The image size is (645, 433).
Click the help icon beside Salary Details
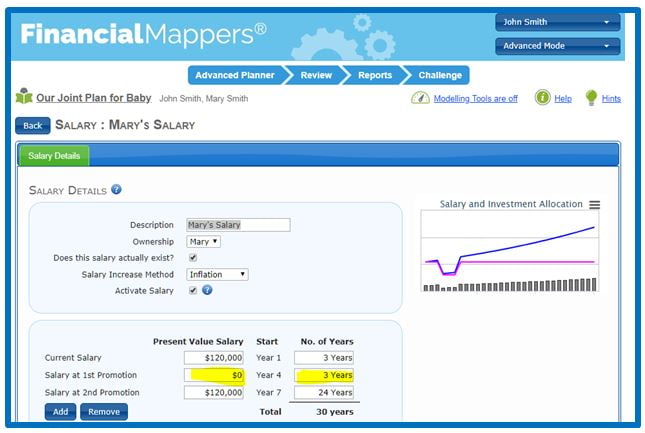(116, 189)
